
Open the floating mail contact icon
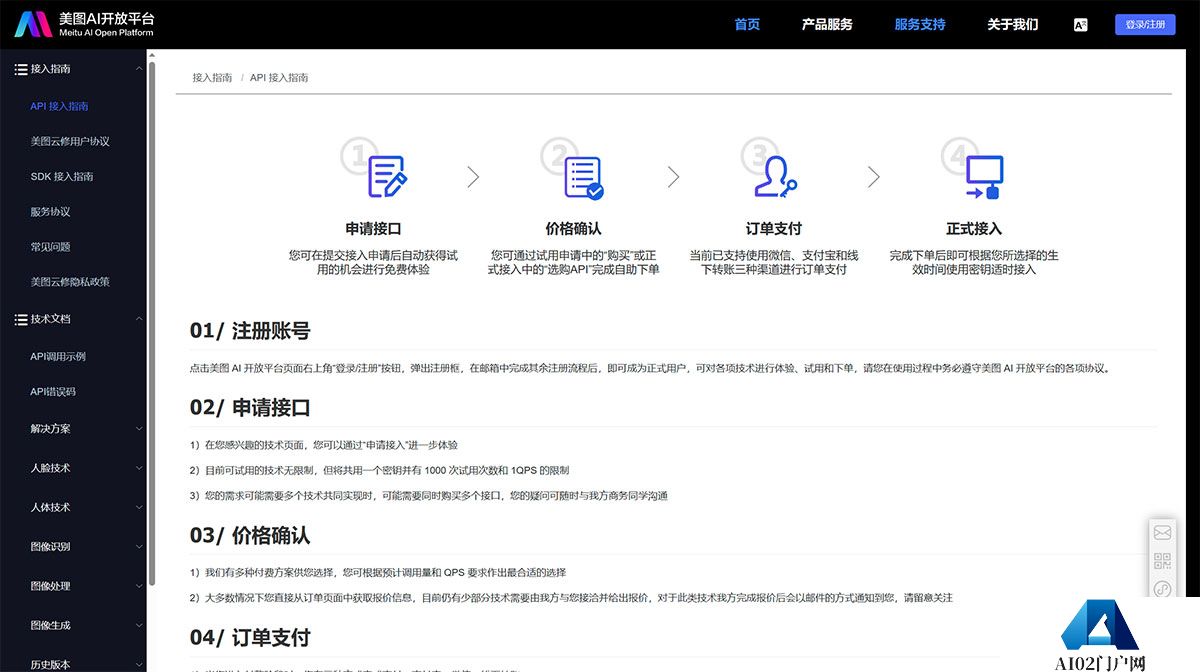pos(1162,532)
